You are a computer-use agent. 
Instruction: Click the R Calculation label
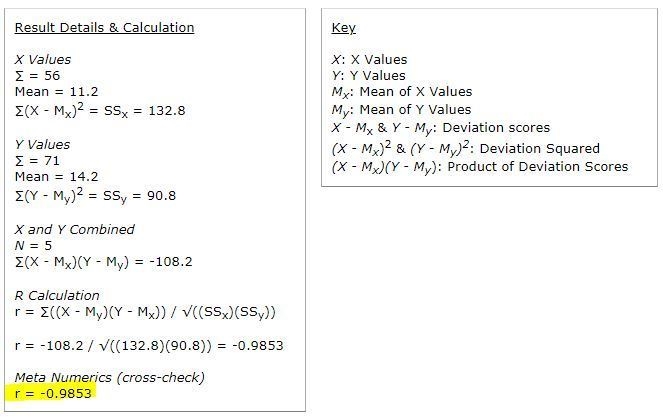(57, 295)
